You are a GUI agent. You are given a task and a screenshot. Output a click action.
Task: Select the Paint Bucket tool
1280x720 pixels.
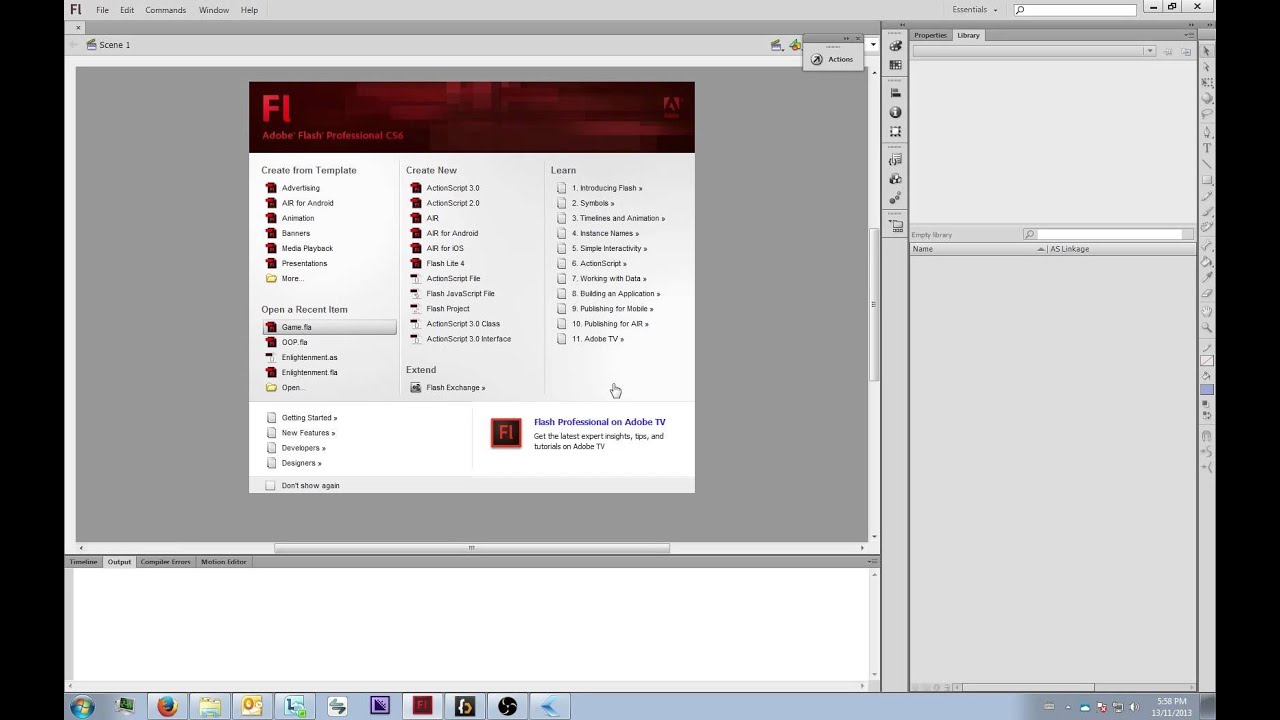click(x=1207, y=260)
